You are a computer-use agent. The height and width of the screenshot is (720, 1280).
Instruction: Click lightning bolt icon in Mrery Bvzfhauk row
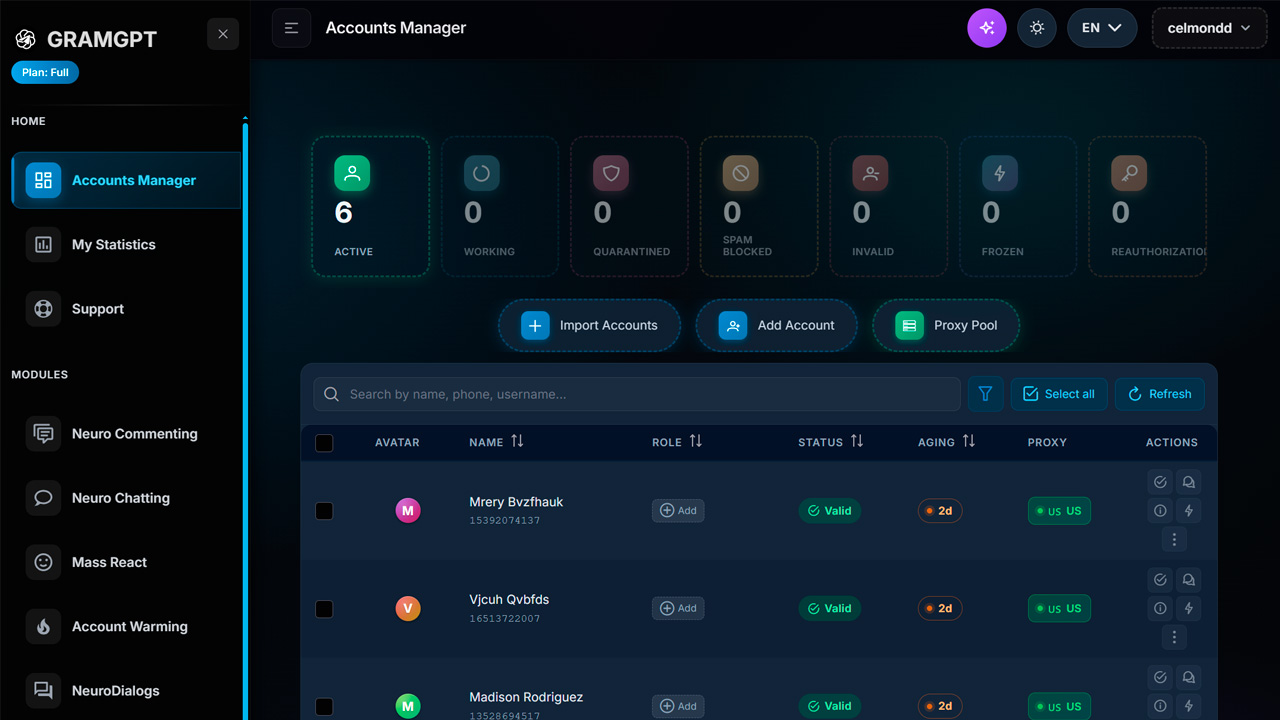[1188, 510]
